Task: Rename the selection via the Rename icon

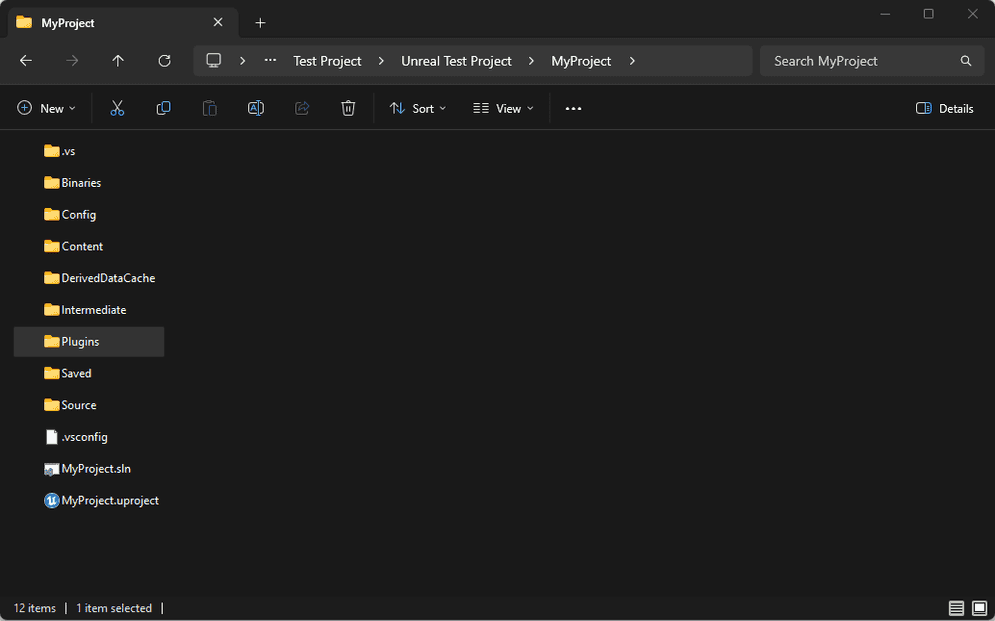Action: tap(255, 107)
